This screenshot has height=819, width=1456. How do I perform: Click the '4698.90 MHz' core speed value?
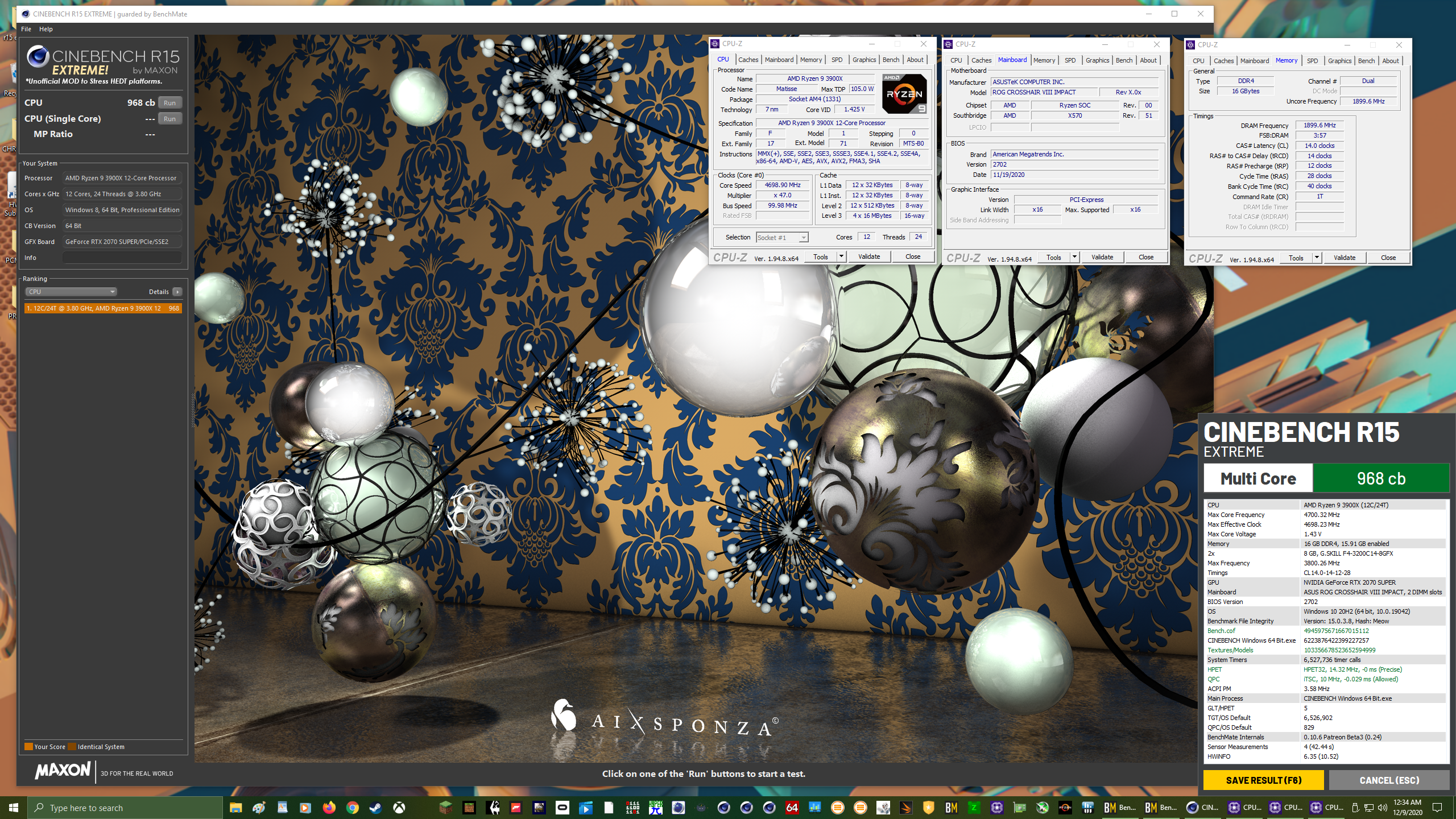(783, 185)
